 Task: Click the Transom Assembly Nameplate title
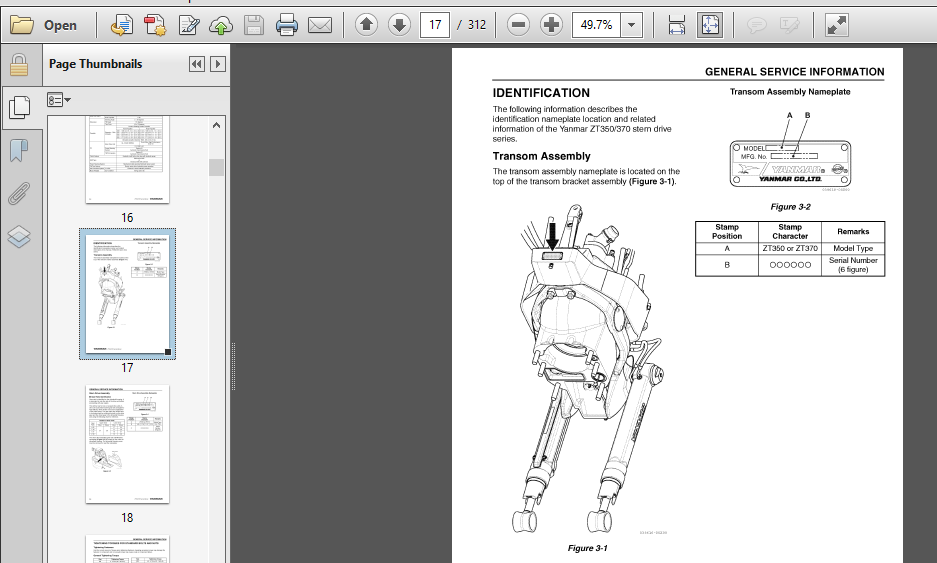click(790, 92)
